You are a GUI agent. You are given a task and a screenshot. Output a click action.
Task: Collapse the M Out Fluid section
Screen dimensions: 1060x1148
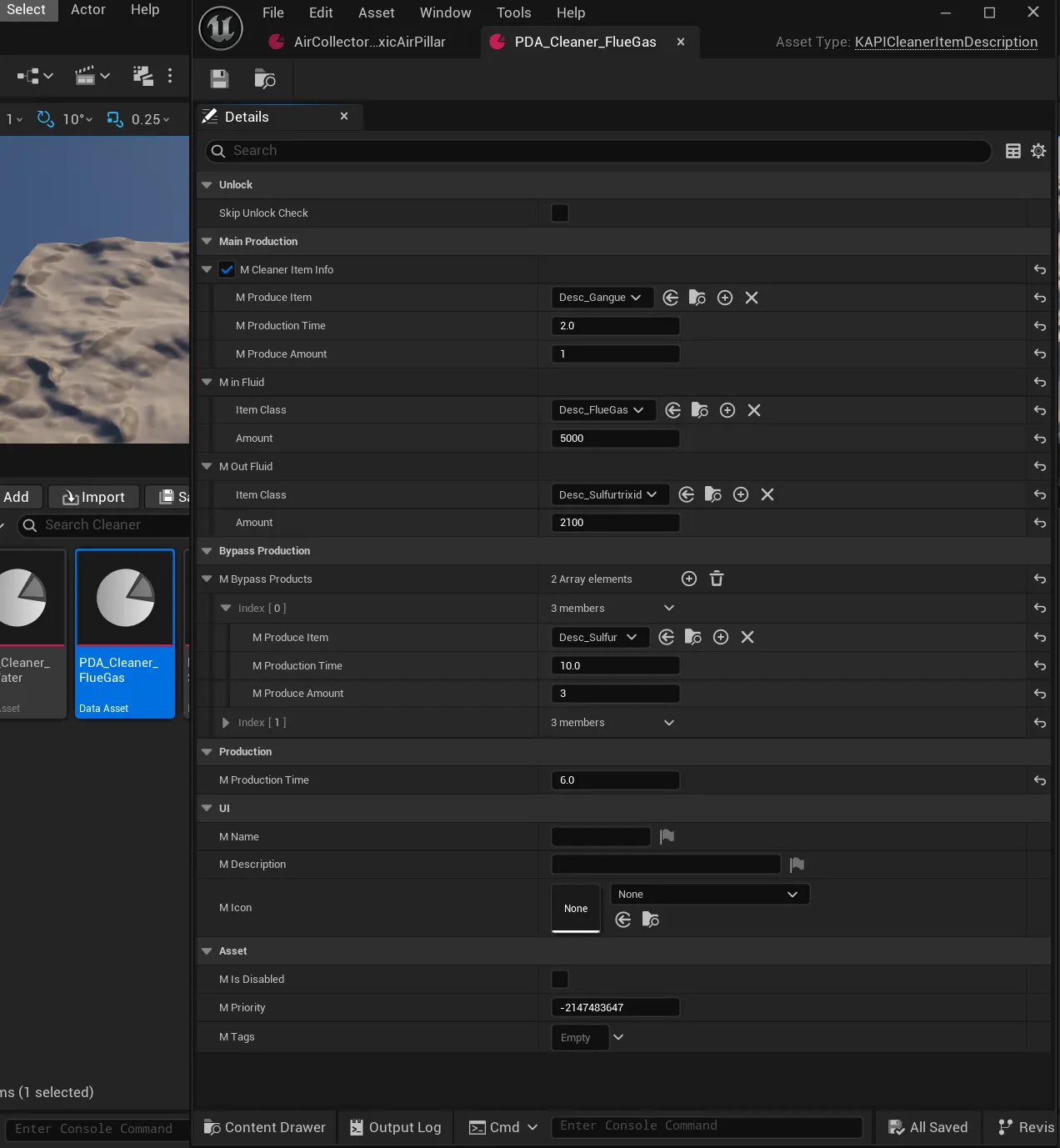pyautogui.click(x=207, y=467)
